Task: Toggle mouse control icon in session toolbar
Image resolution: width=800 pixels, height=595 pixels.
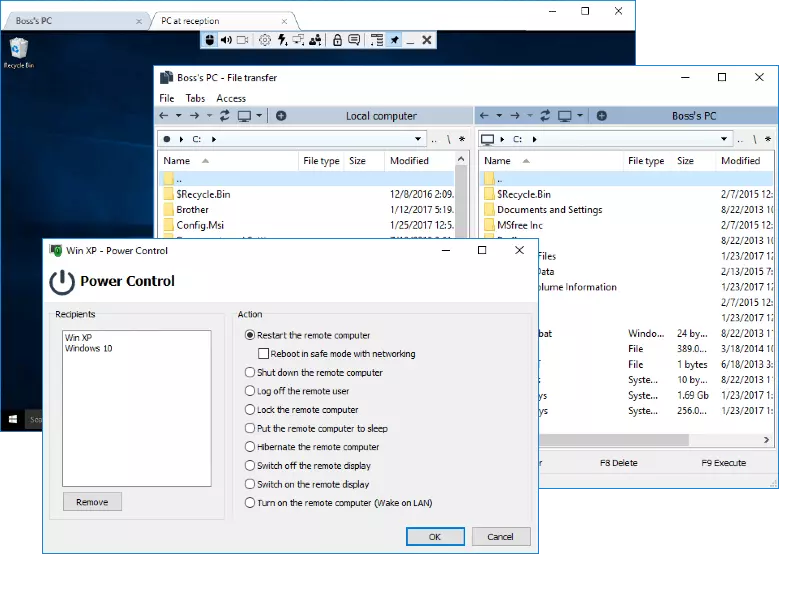Action: click(209, 40)
